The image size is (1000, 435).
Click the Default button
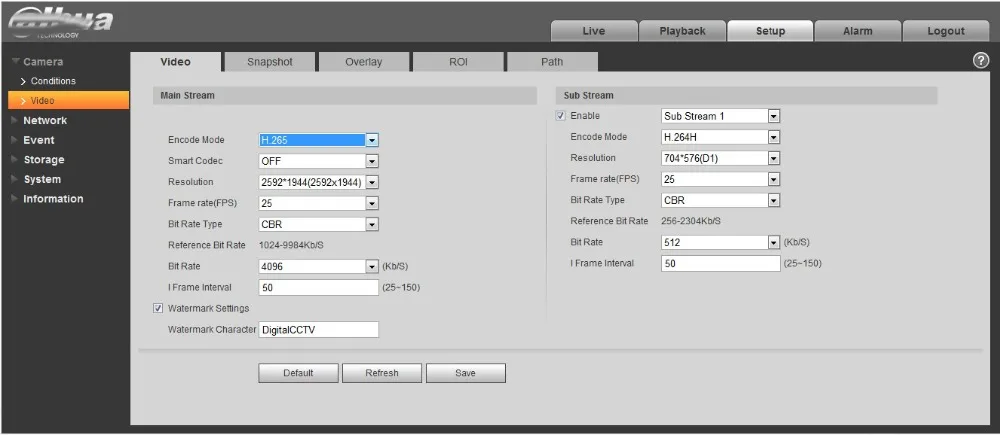(298, 373)
